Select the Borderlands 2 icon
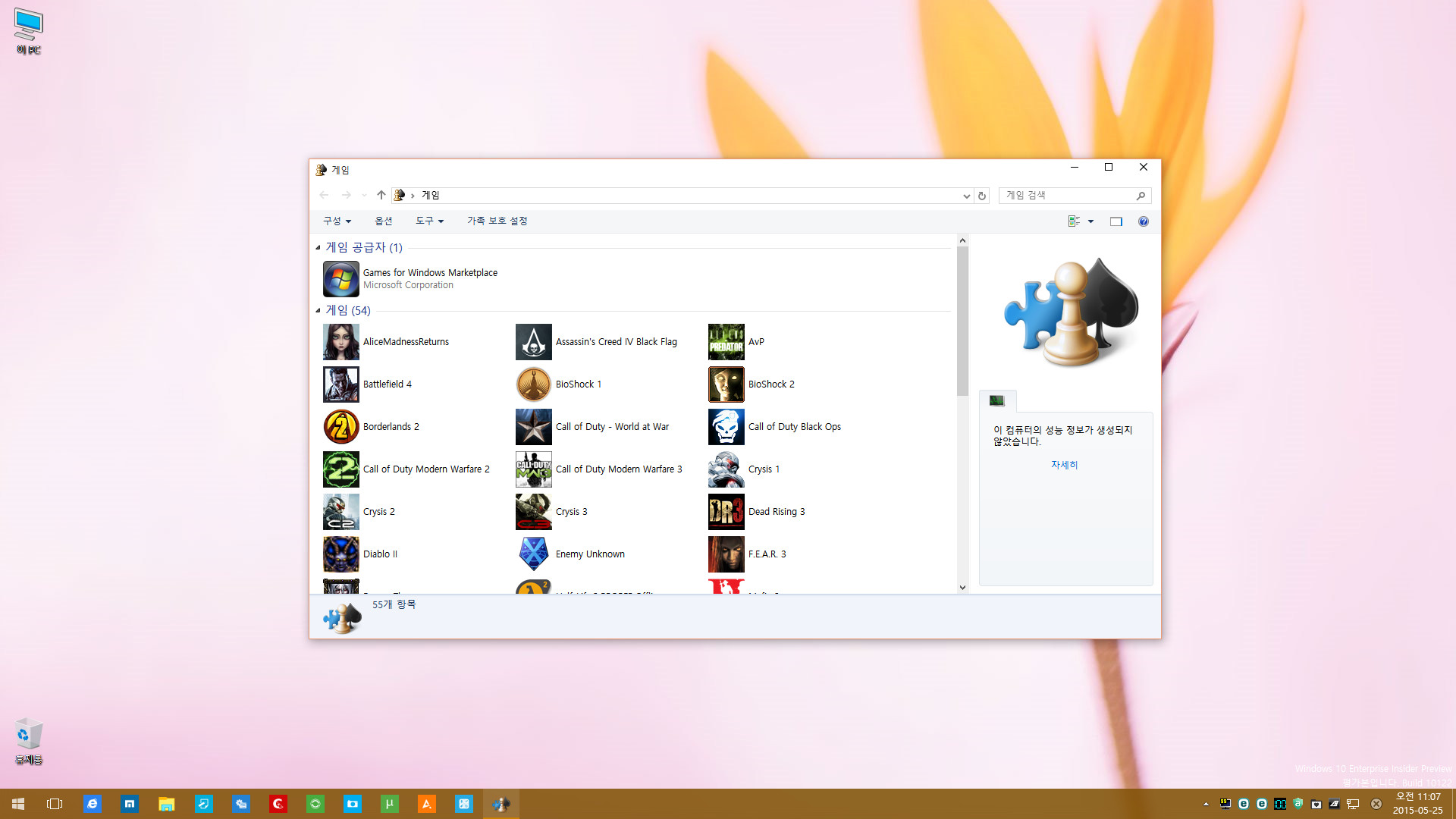The width and height of the screenshot is (1456, 819). [341, 427]
